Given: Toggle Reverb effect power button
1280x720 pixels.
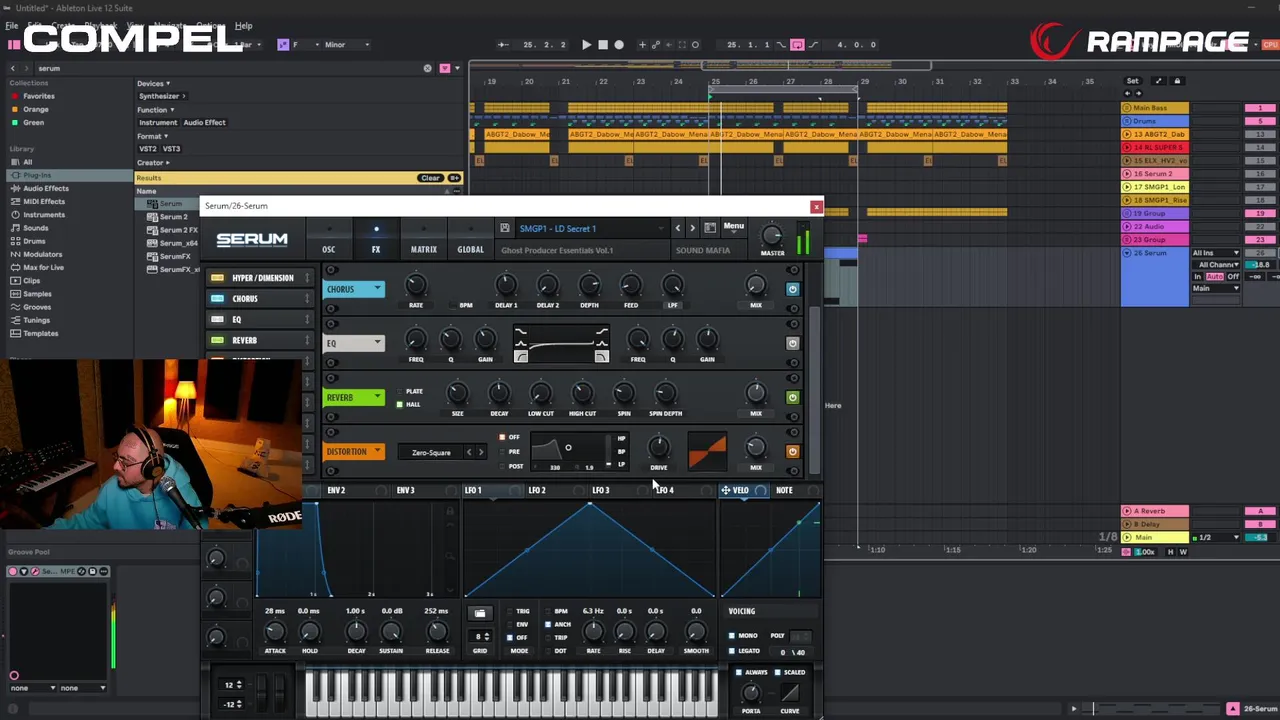Looking at the screenshot, I should pyautogui.click(x=792, y=397).
